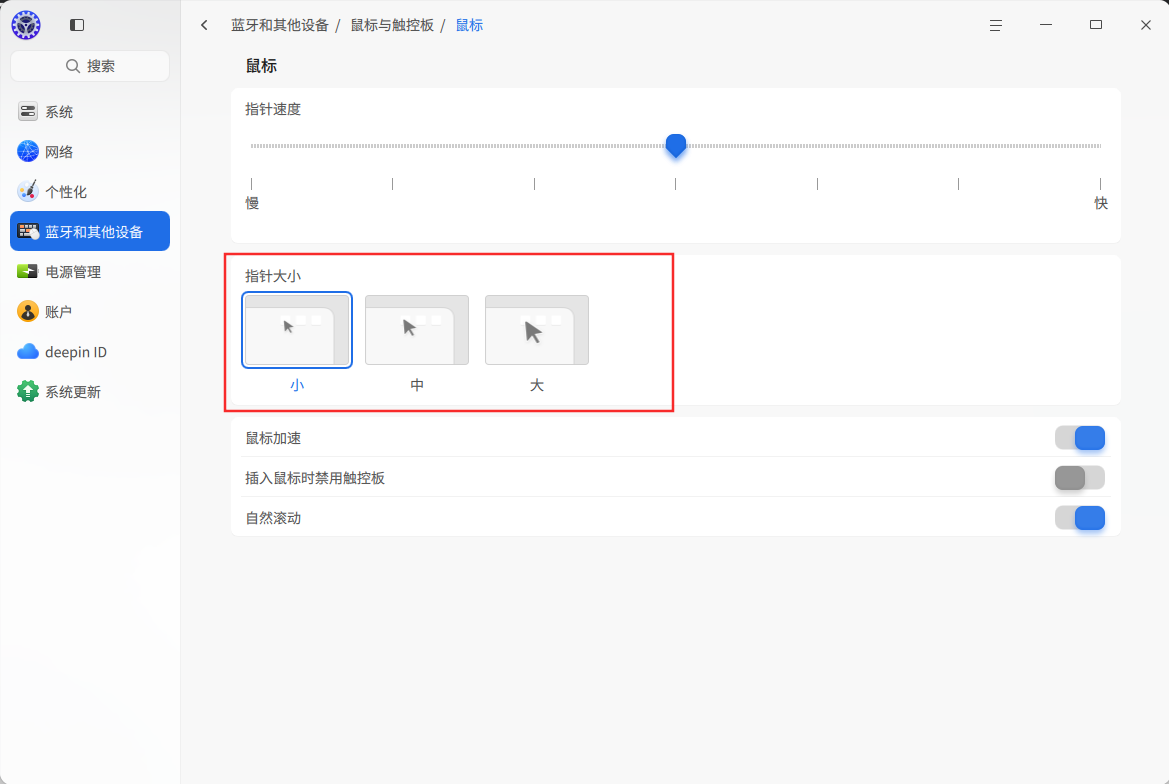Click the deepin ID cloud icon

click(x=28, y=352)
